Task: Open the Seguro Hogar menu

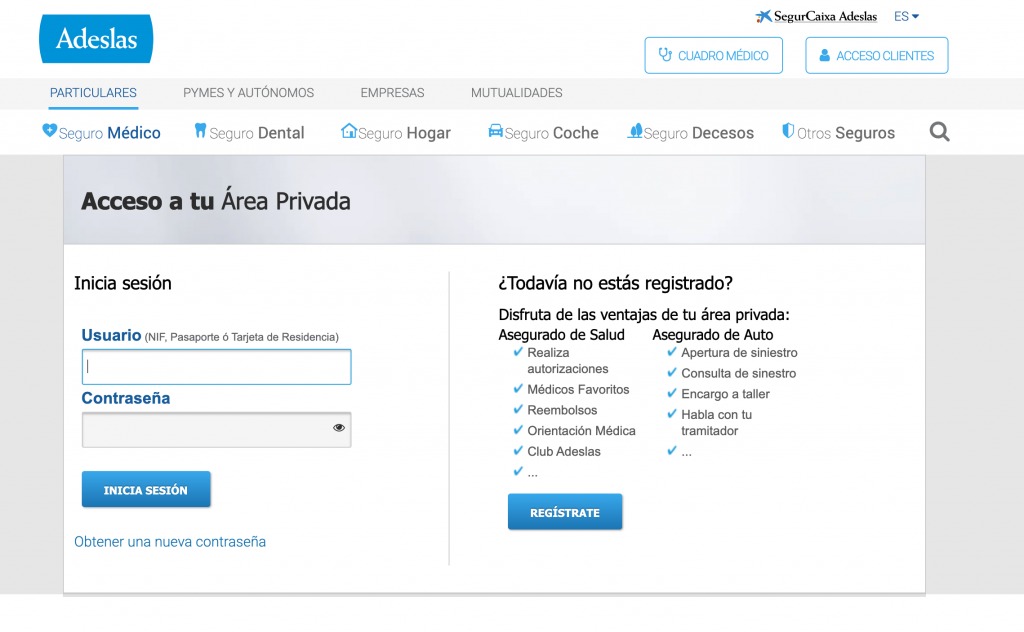Action: pyautogui.click(x=396, y=133)
